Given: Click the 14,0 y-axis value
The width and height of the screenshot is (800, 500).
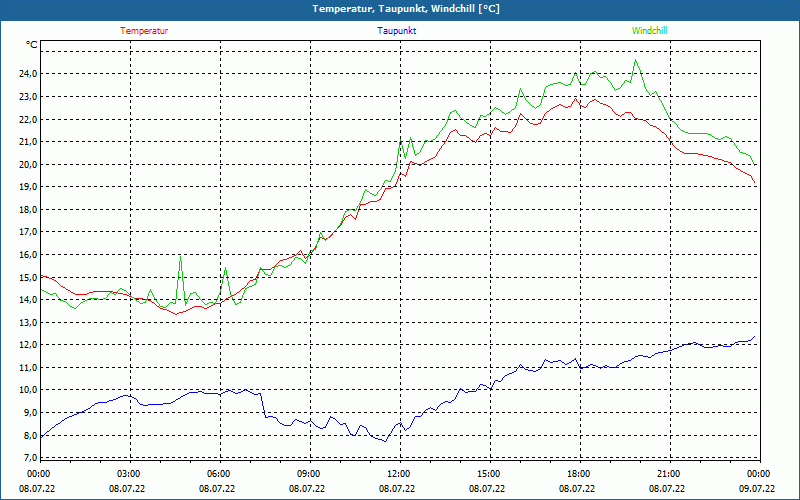Looking at the screenshot, I should (x=28, y=299).
